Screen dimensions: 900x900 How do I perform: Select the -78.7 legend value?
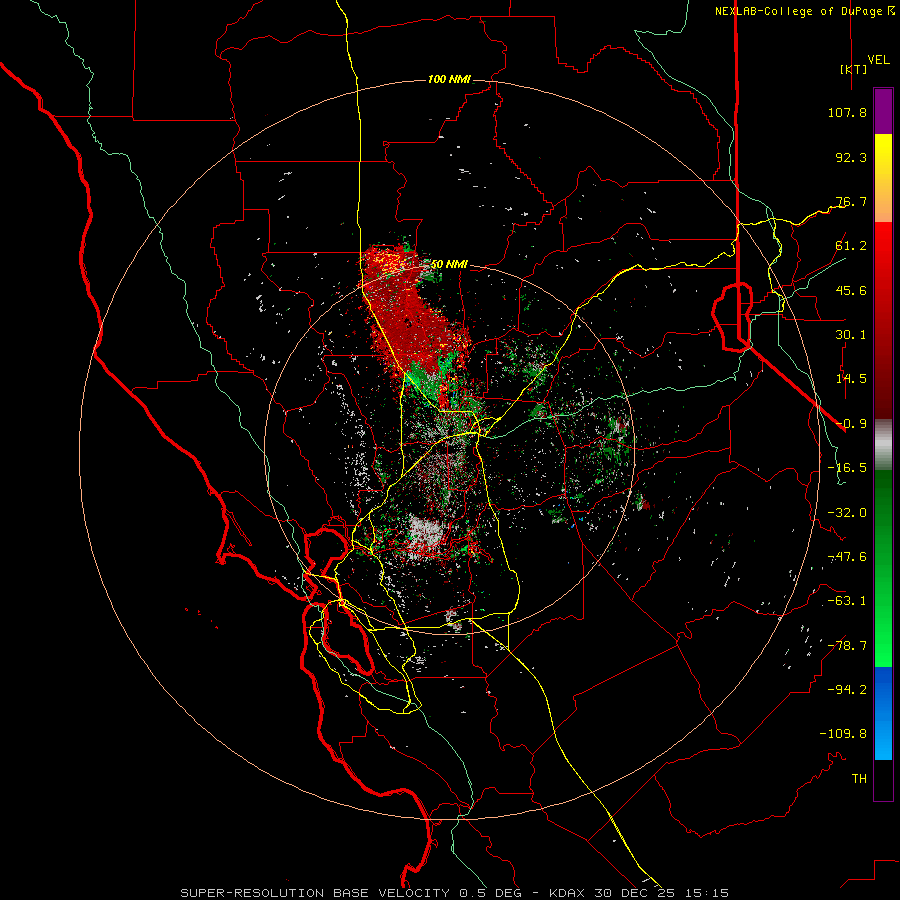pyautogui.click(x=847, y=646)
